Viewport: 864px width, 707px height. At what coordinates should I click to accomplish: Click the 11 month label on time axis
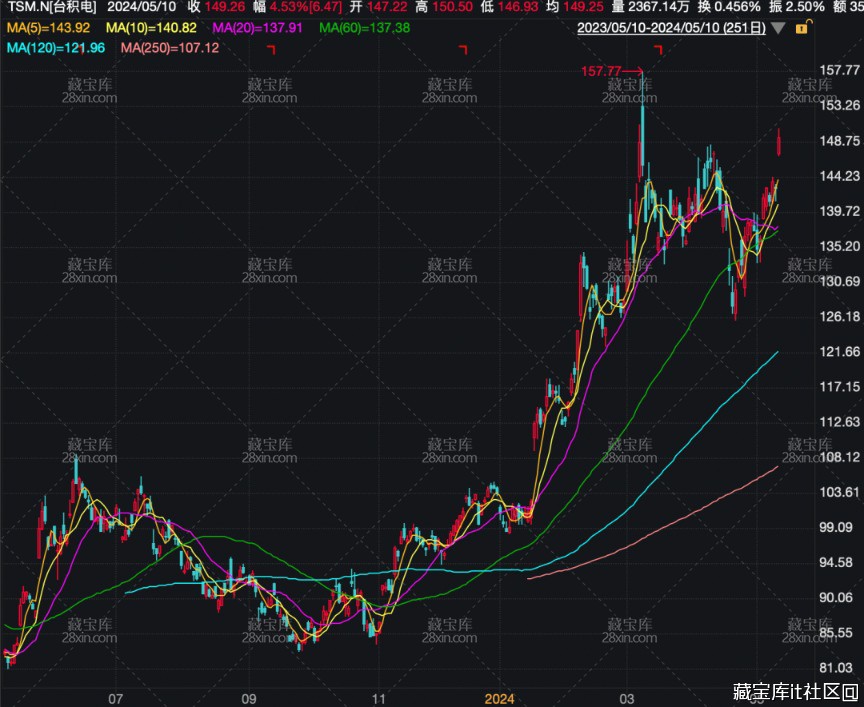pos(379,698)
